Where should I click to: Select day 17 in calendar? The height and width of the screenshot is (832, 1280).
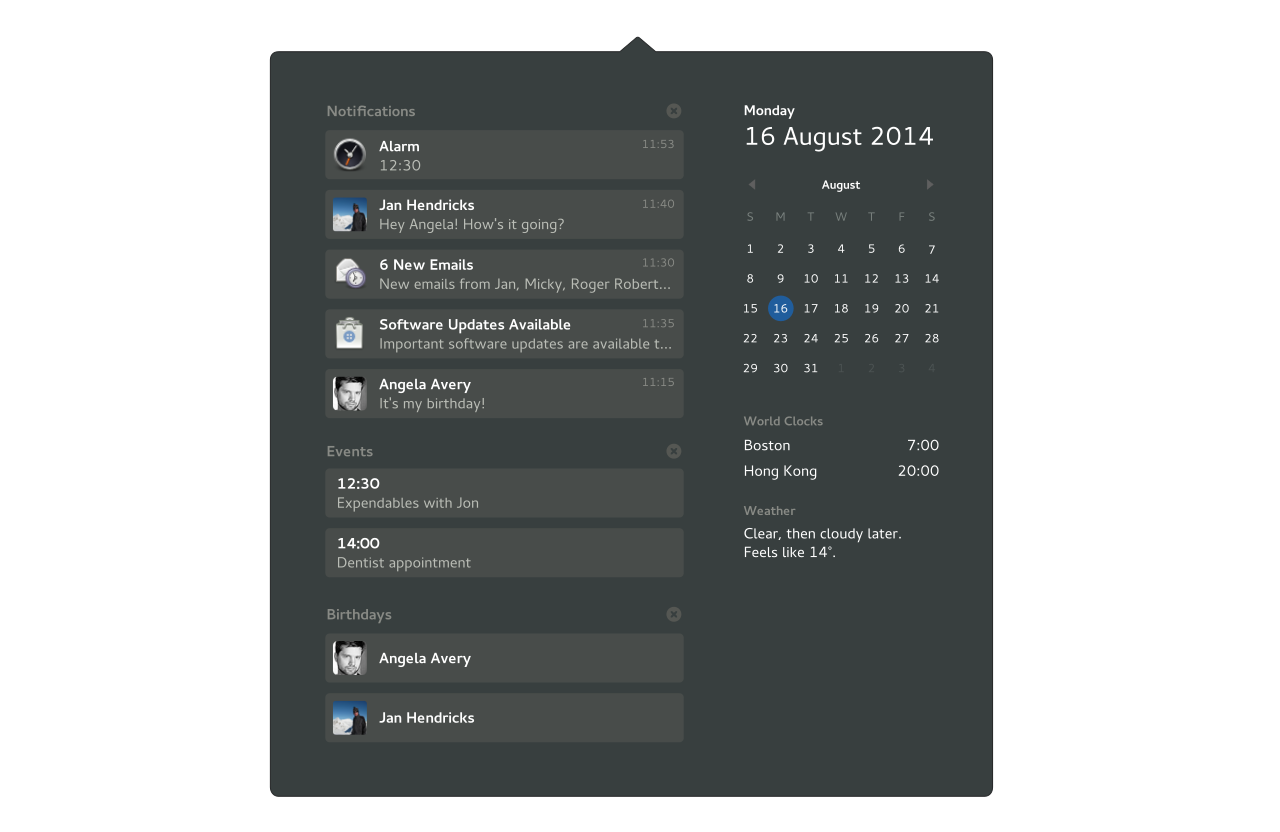pos(811,309)
